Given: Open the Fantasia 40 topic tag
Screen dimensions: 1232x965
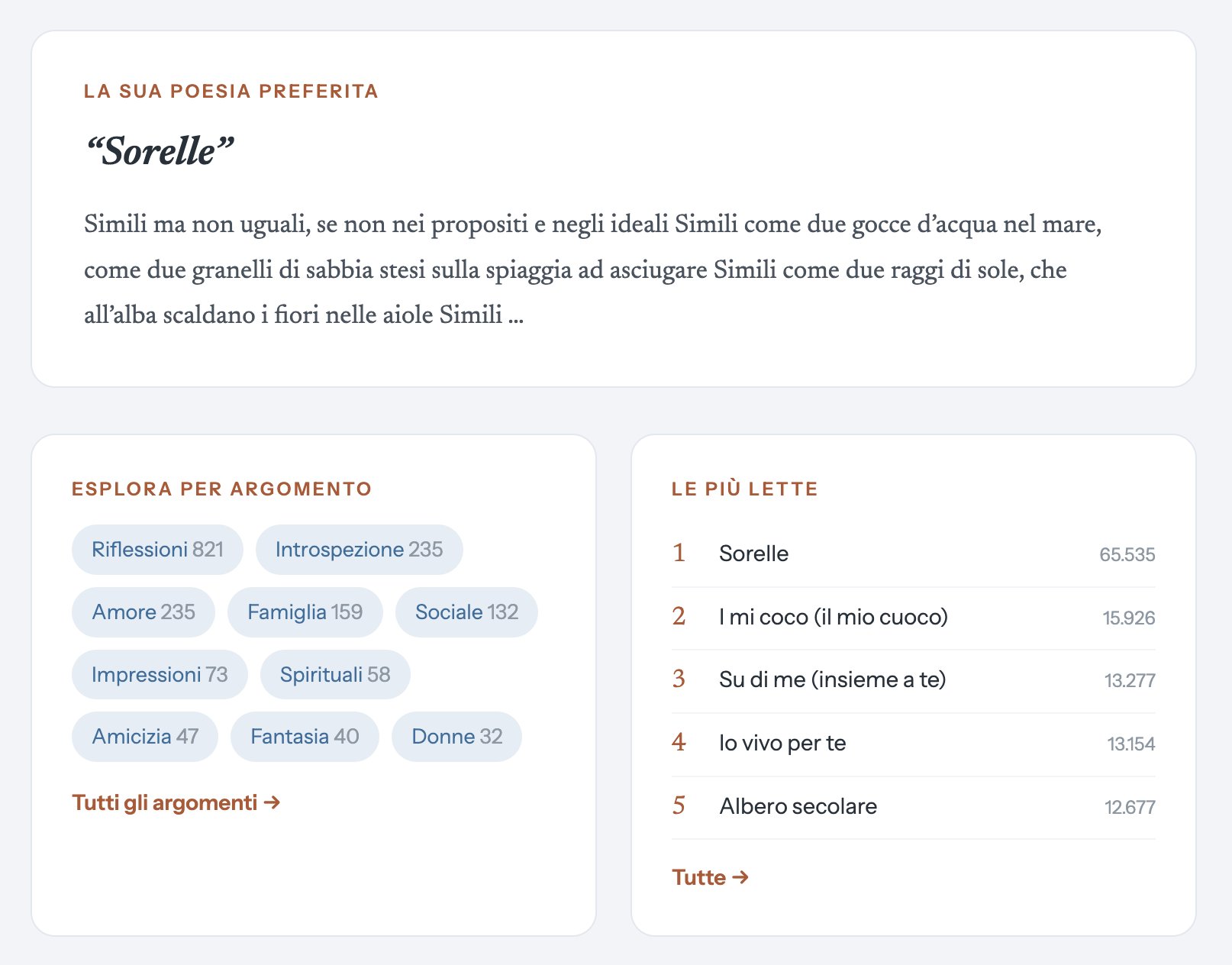Looking at the screenshot, I should tap(305, 737).
